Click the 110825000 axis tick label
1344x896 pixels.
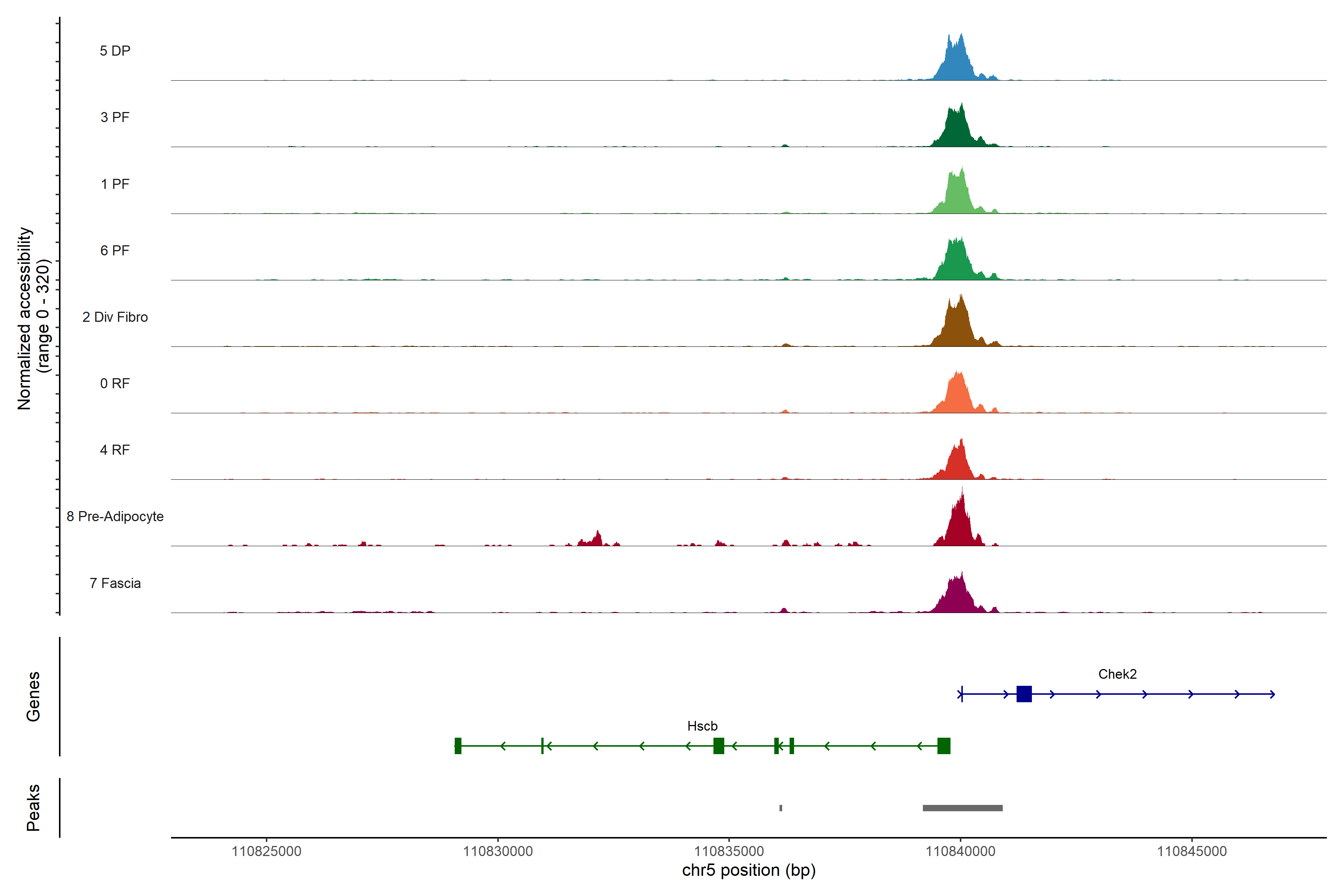click(x=266, y=852)
